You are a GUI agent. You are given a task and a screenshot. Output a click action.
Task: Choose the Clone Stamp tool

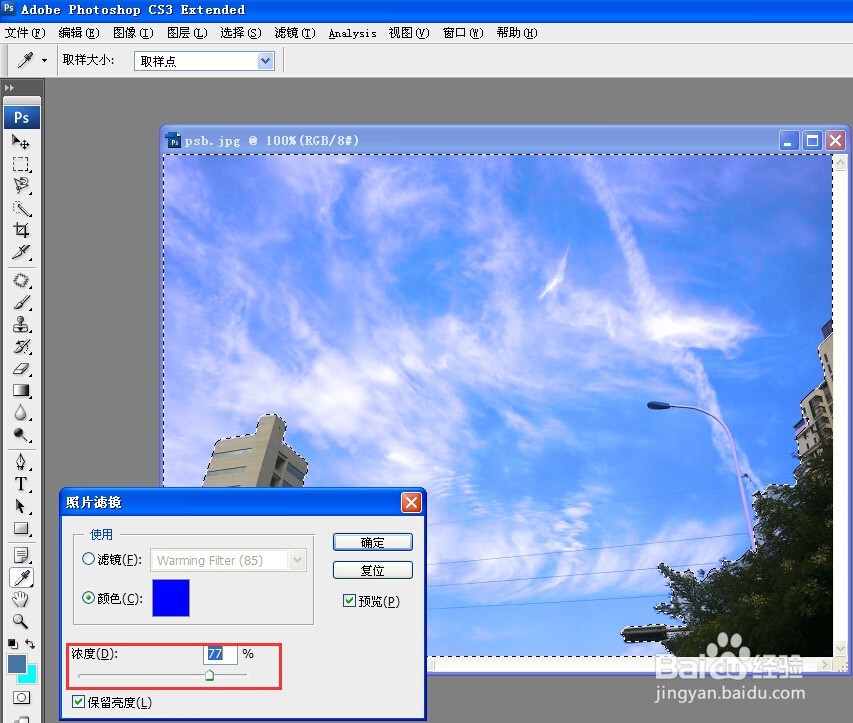coord(22,325)
